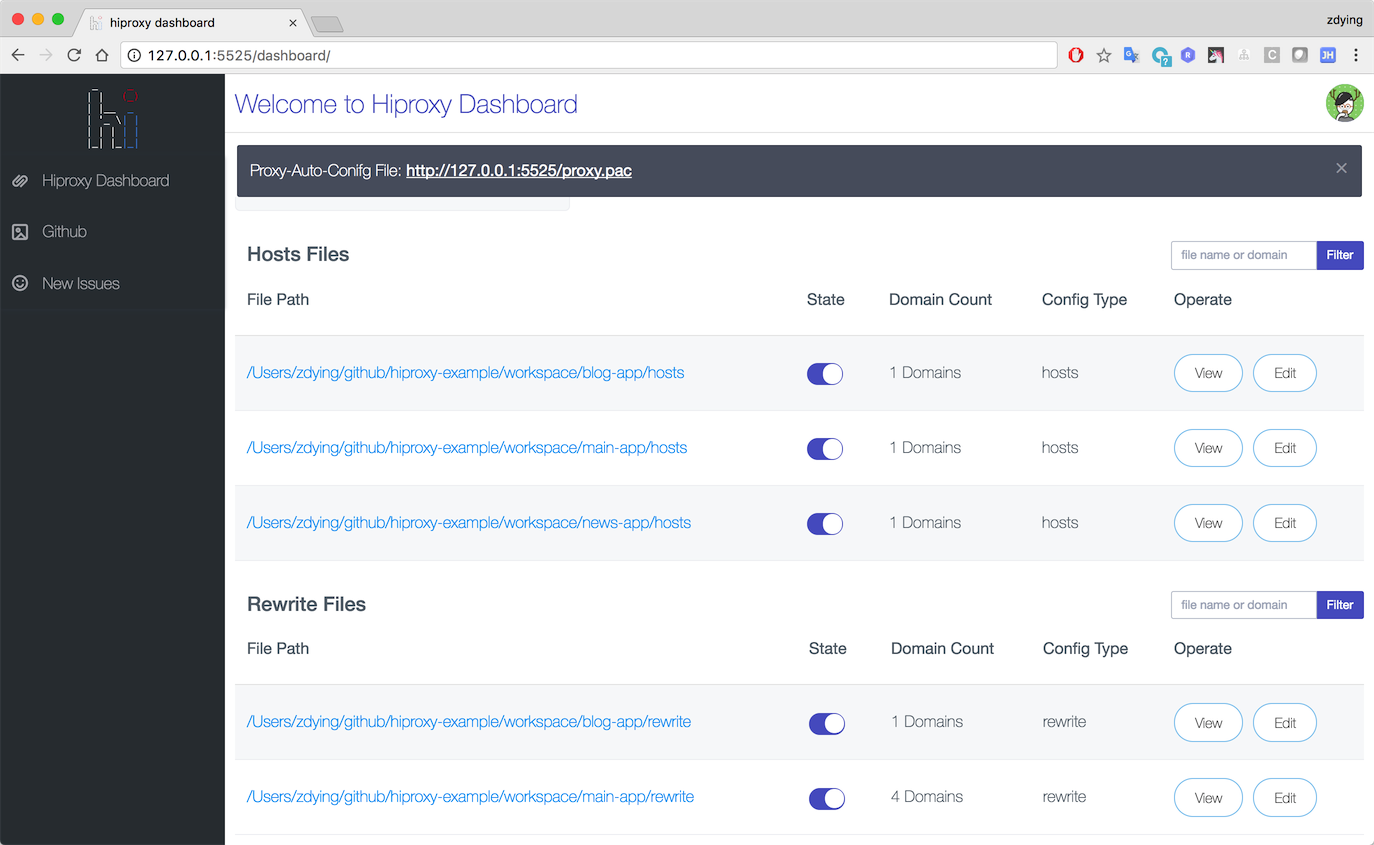Star the page using the bookmark icon
The image size is (1374, 845).
tap(1103, 55)
